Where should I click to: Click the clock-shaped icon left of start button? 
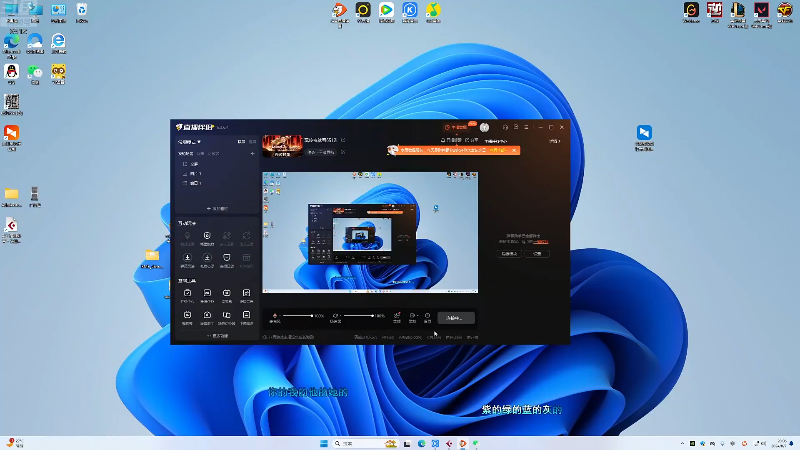coord(428,317)
